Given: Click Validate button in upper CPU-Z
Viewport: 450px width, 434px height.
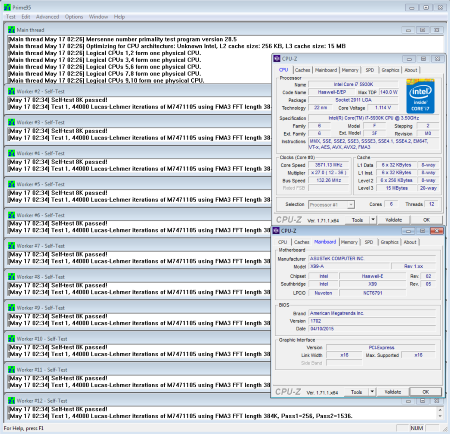Looking at the screenshot, I should tap(393, 220).
